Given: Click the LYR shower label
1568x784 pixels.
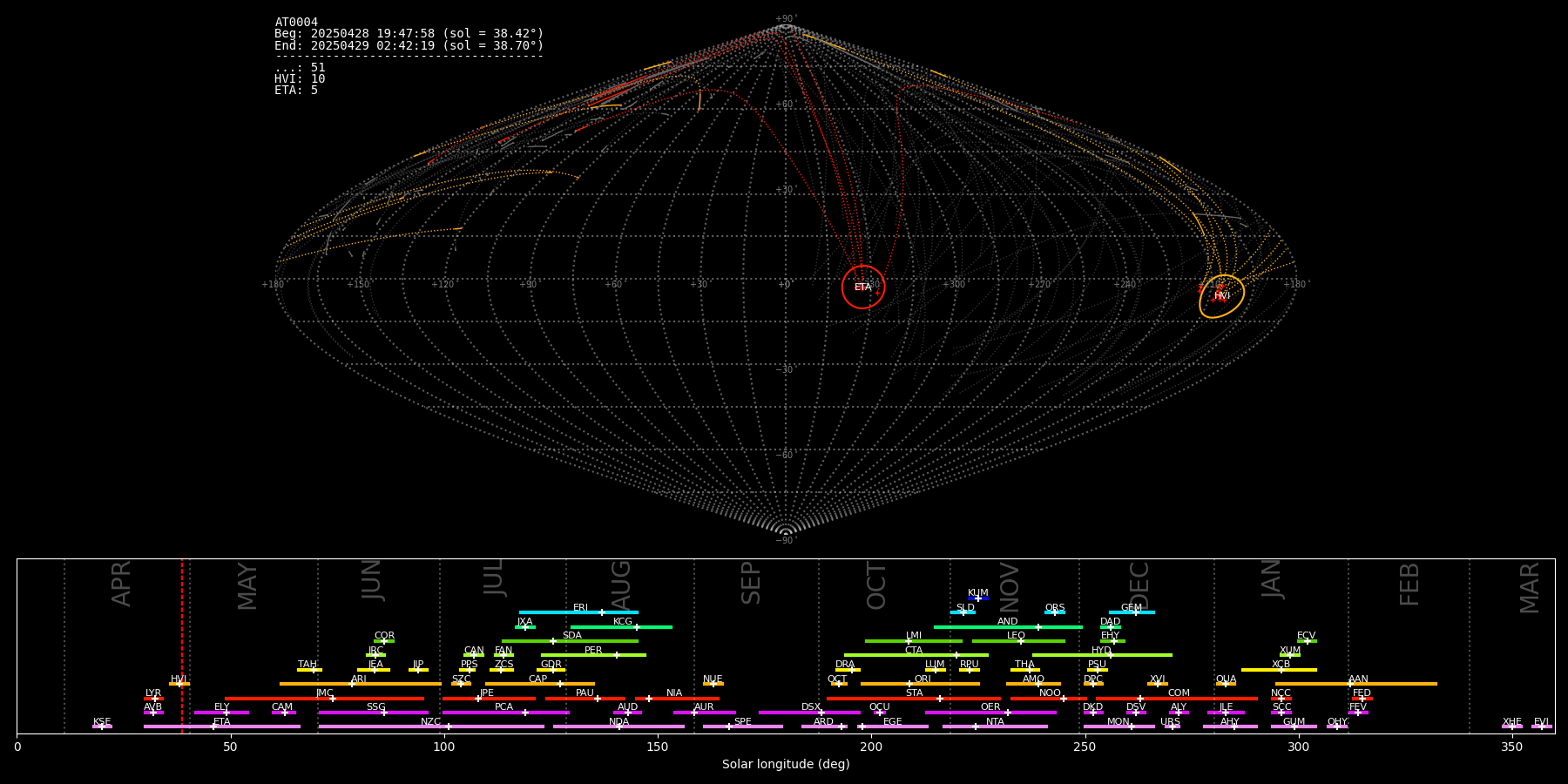Looking at the screenshot, I should tap(153, 693).
